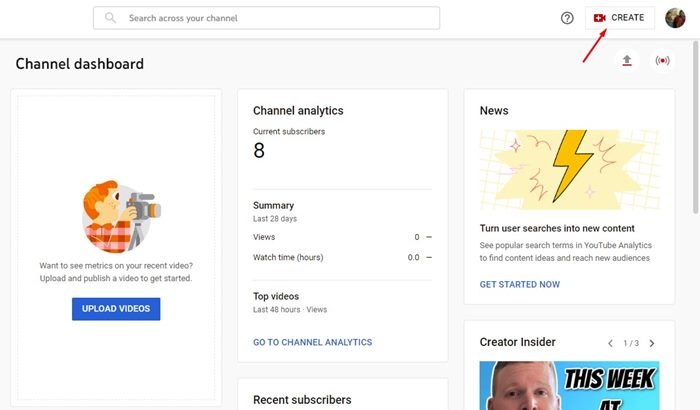Viewport: 700px width, 410px height.
Task: Click the Watch time (hours) label
Action: (x=288, y=257)
